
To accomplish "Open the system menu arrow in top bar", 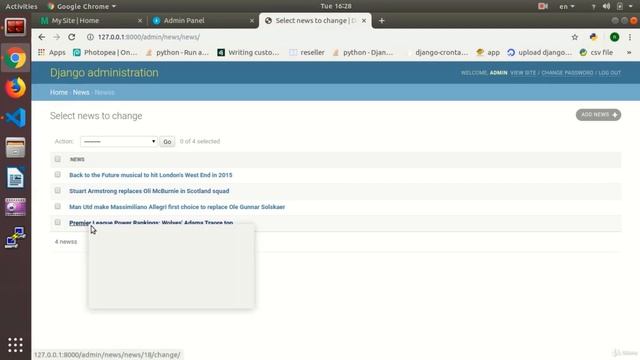I will (630, 6).
